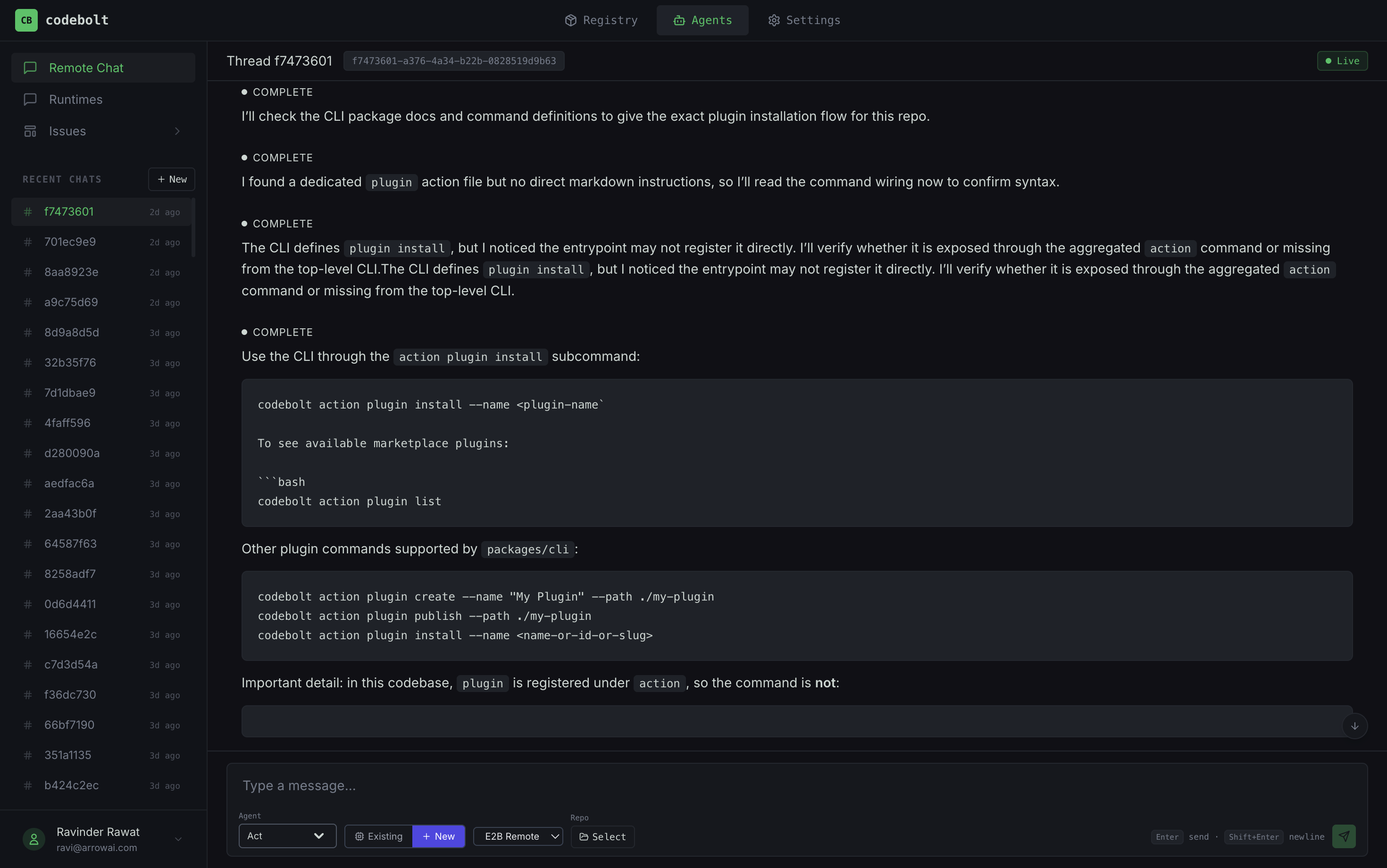The width and height of the screenshot is (1387, 868).
Task: Open recent chat 32b35f76
Action: coord(101,363)
